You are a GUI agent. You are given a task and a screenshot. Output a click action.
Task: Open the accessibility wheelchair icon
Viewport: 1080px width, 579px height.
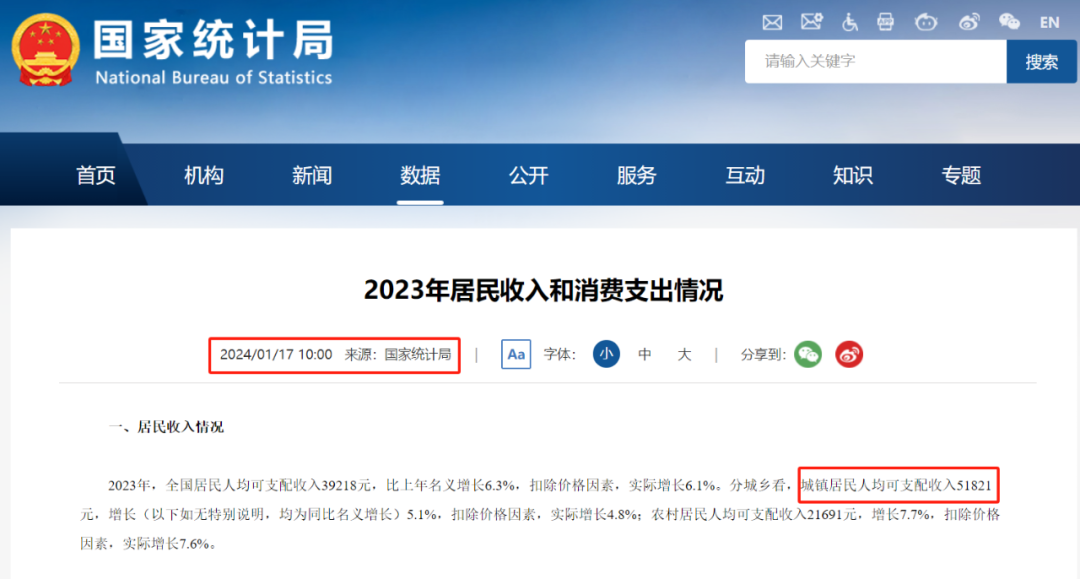[x=849, y=22]
